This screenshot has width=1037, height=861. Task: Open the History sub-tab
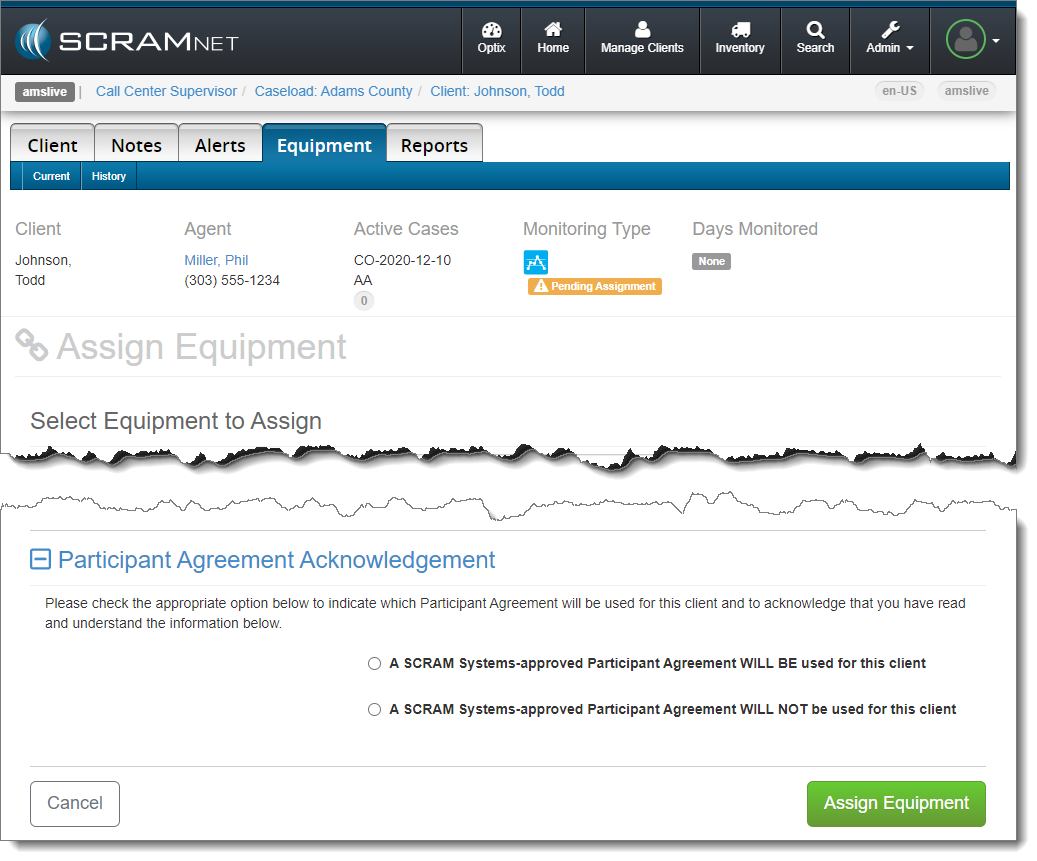tap(109, 176)
